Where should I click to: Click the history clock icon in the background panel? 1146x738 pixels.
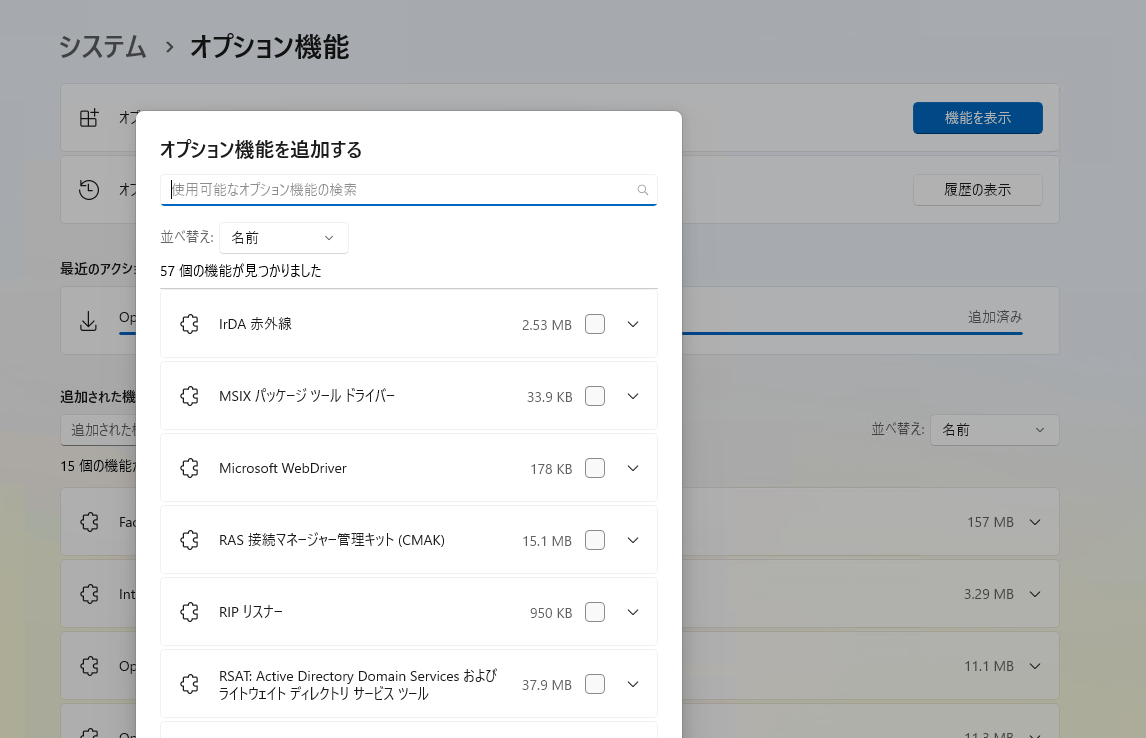(88, 189)
